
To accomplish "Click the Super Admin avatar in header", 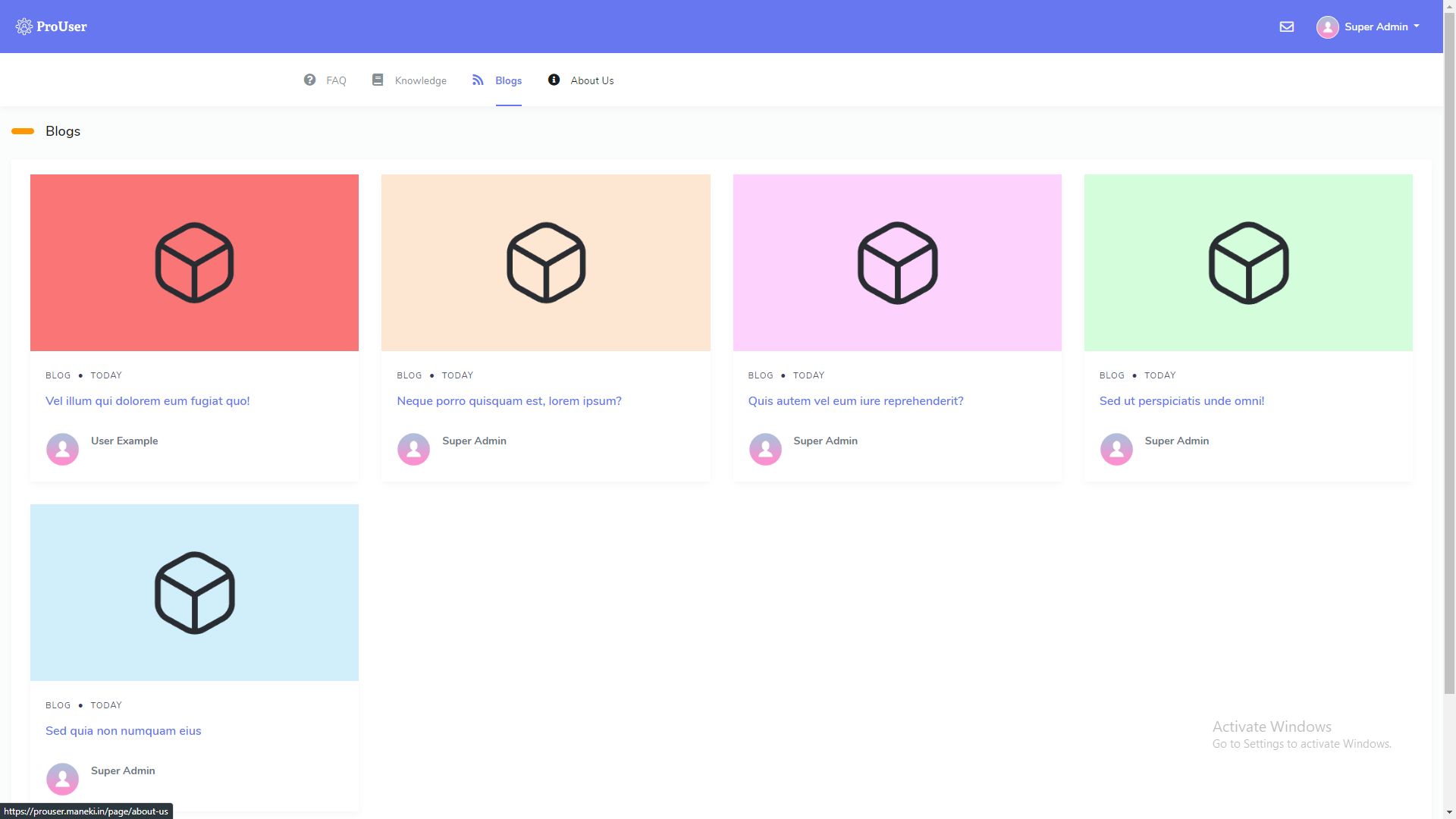I will pos(1327,27).
